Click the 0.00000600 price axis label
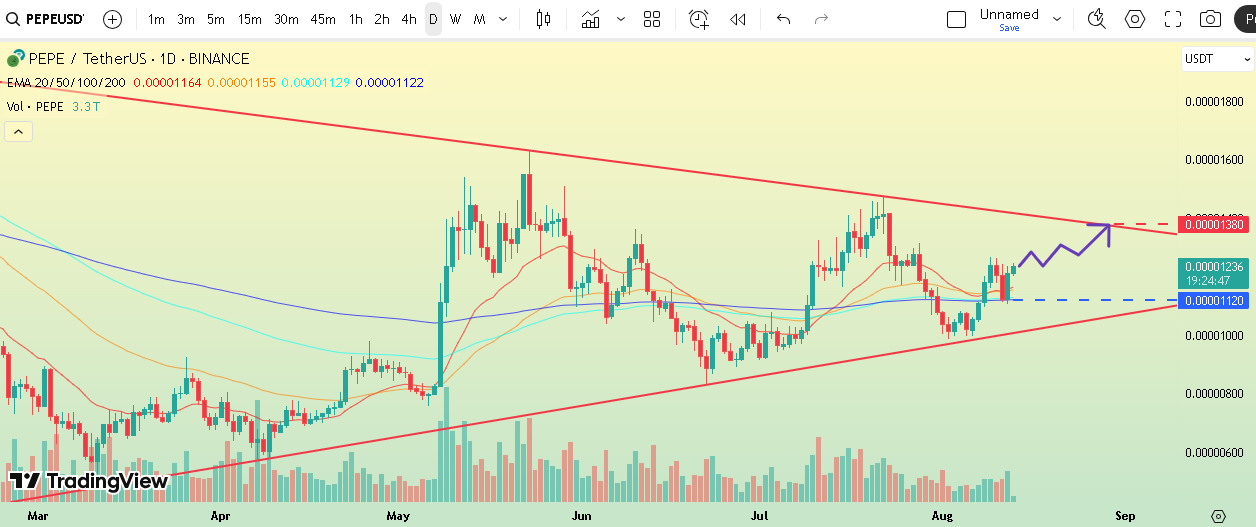The width and height of the screenshot is (1256, 527). [1214, 453]
